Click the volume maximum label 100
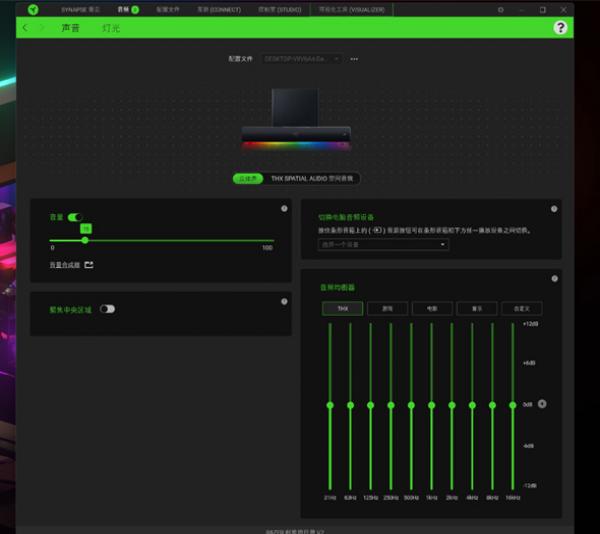This screenshot has width=600, height=534. (x=267, y=248)
